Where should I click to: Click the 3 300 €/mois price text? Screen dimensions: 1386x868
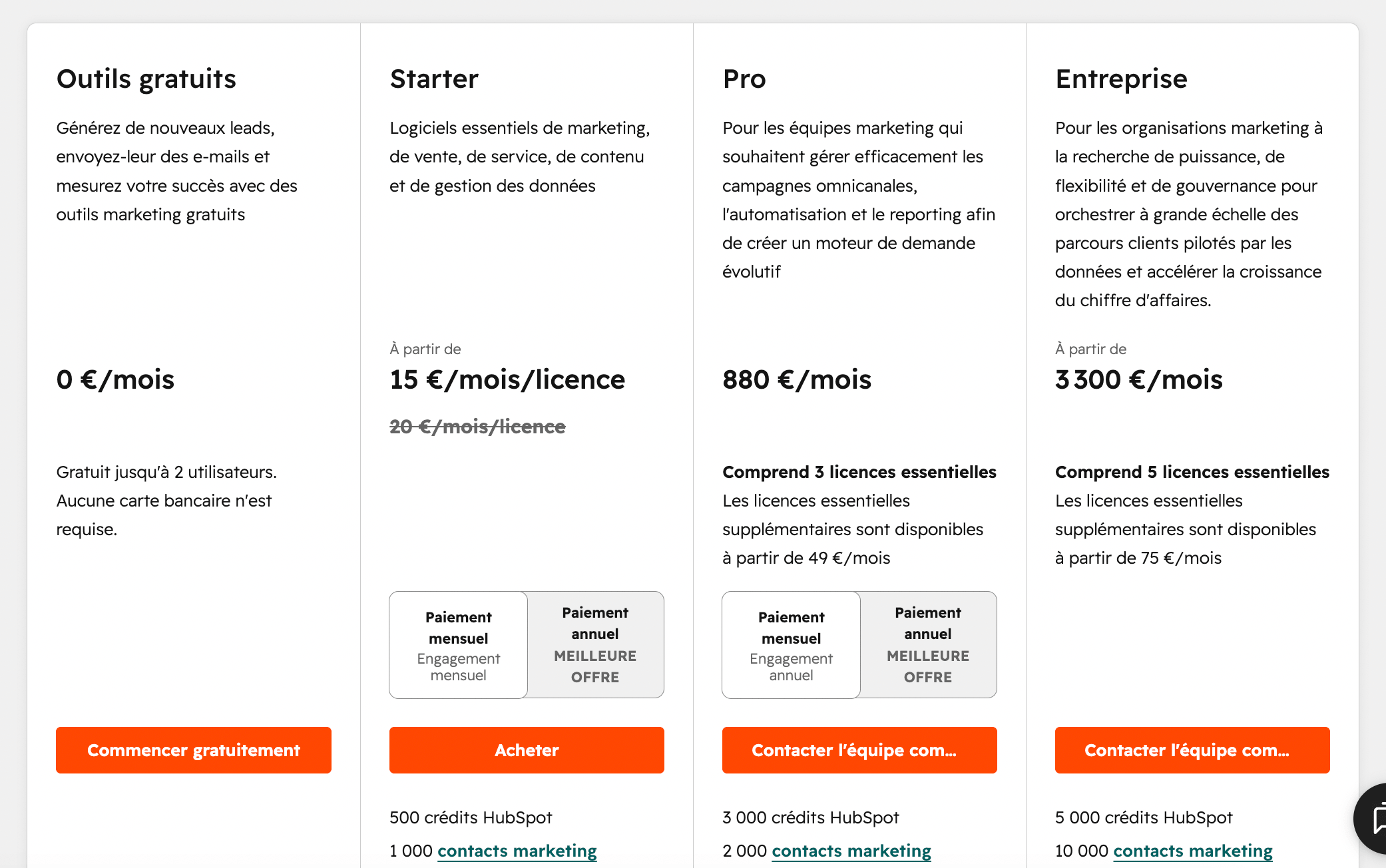pos(1139,379)
